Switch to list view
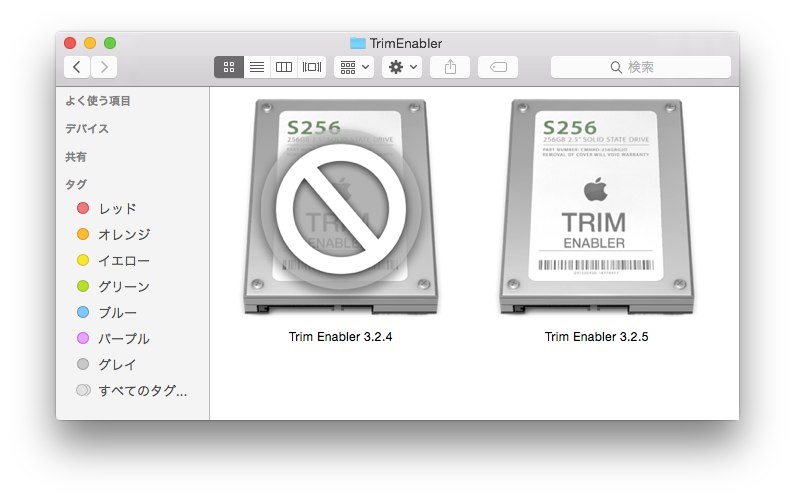Viewport: 795px width, 500px height. click(257, 67)
